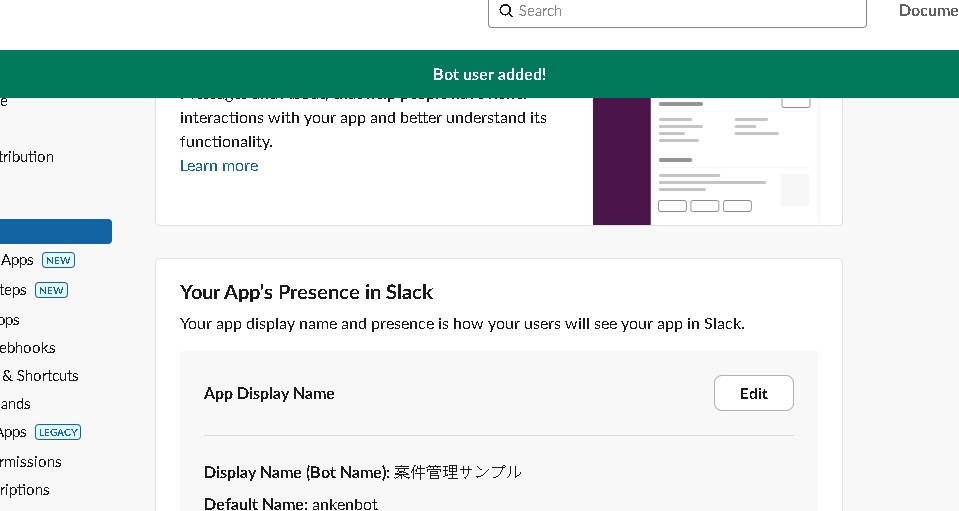Viewport: 959px width, 511px height.
Task: Open Interactivity & Shortcuts settings
Action: (x=40, y=376)
